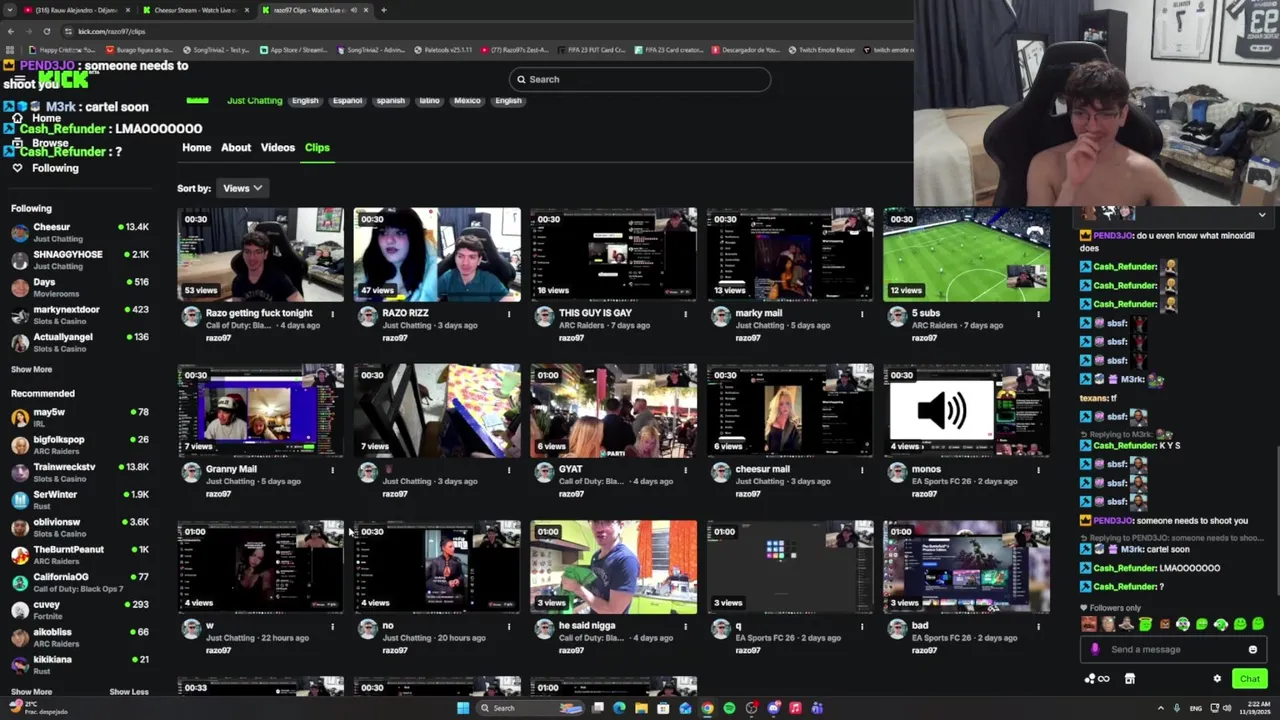Open the emoji picker in chat input
The height and width of the screenshot is (720, 1280).
point(1252,650)
